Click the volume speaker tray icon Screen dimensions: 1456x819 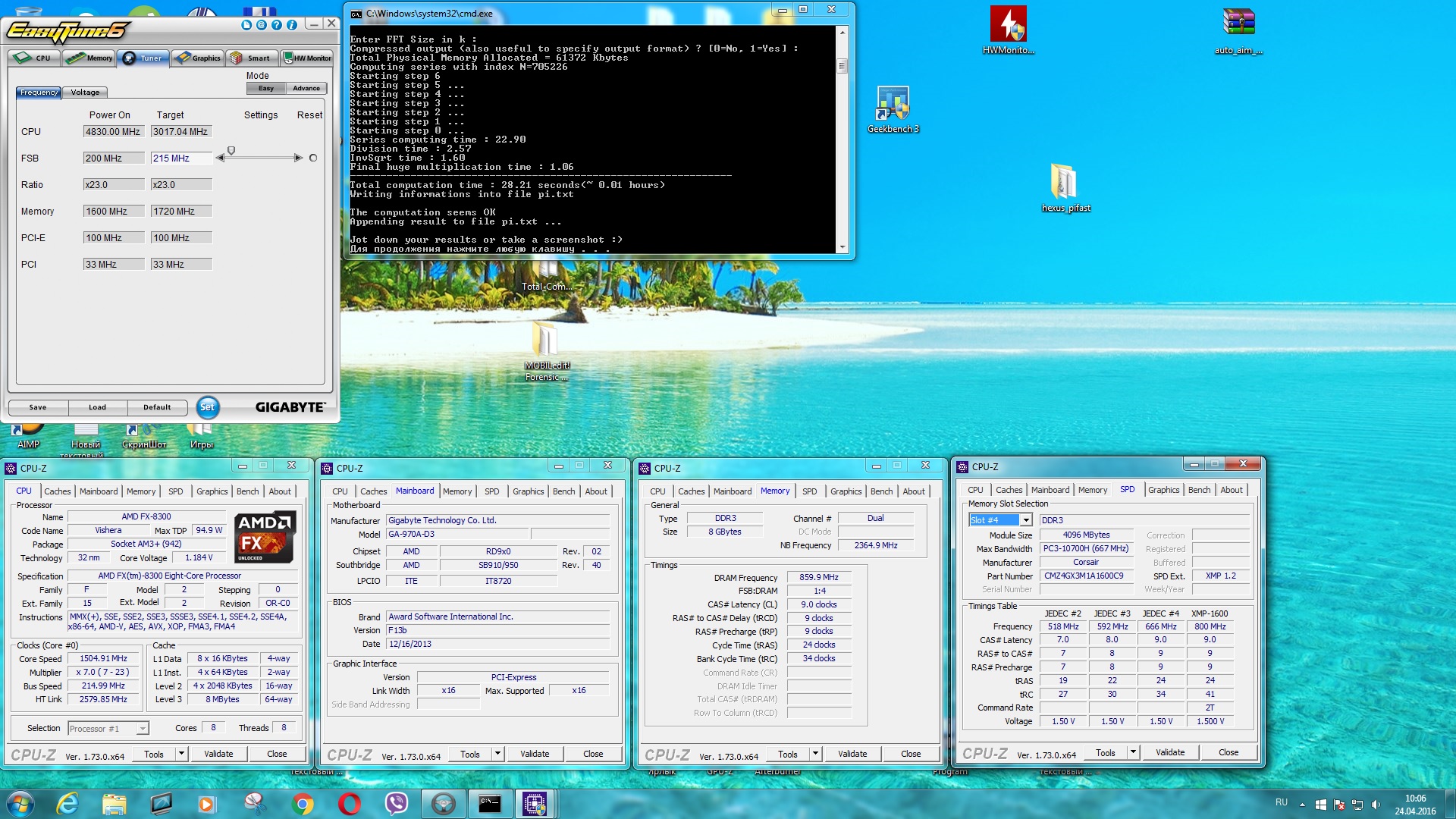click(x=1376, y=805)
